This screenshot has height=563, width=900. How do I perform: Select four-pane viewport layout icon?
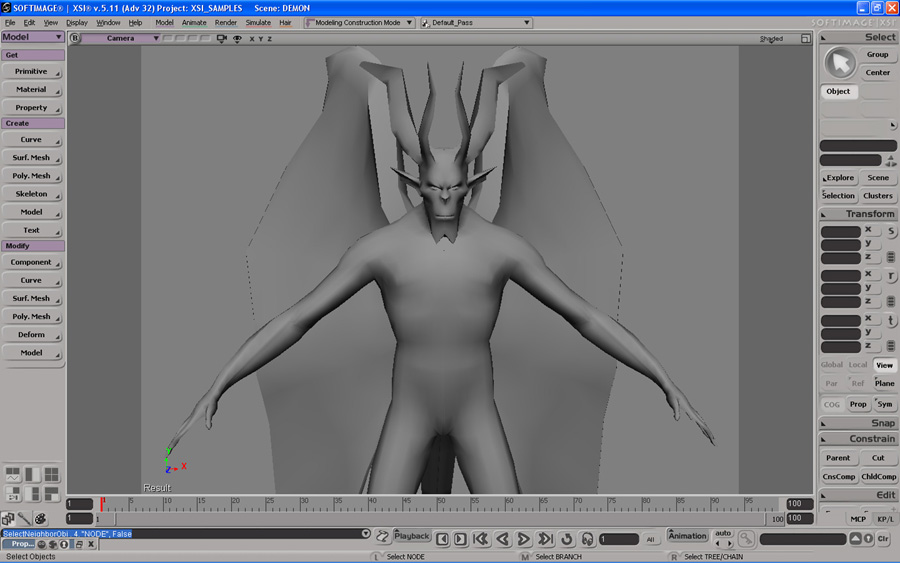[x=52, y=474]
